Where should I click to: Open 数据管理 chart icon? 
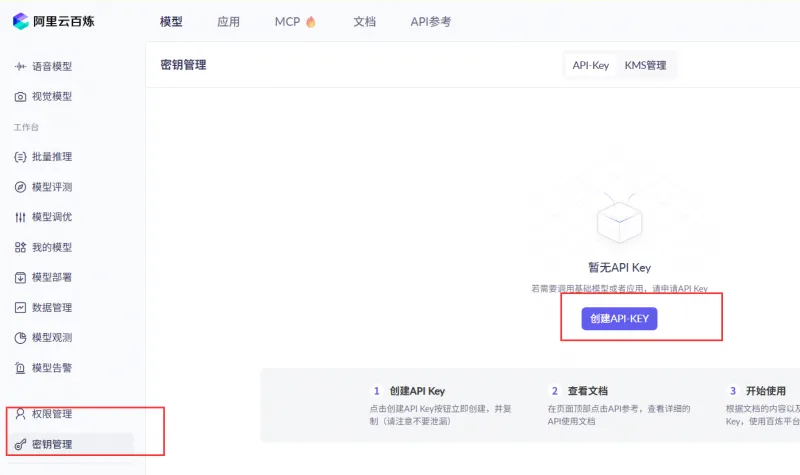pos(21,307)
